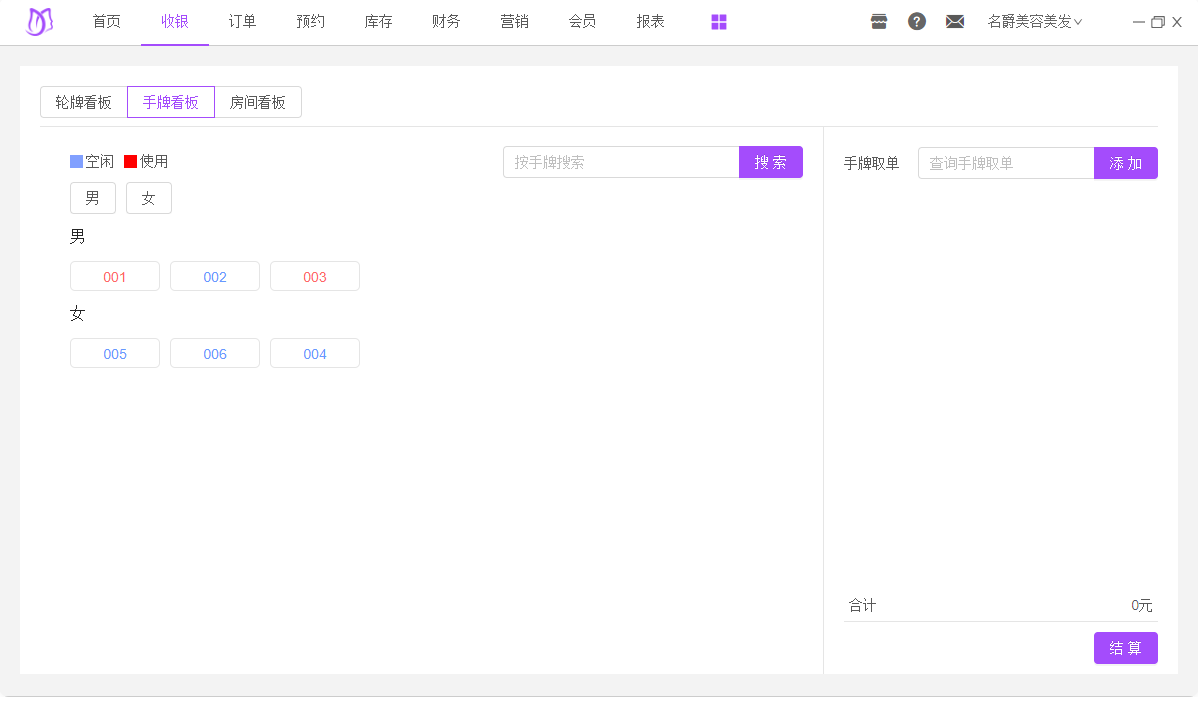This screenshot has height=701, width=1201.
Task: Open the mail messages icon
Action: point(955,22)
